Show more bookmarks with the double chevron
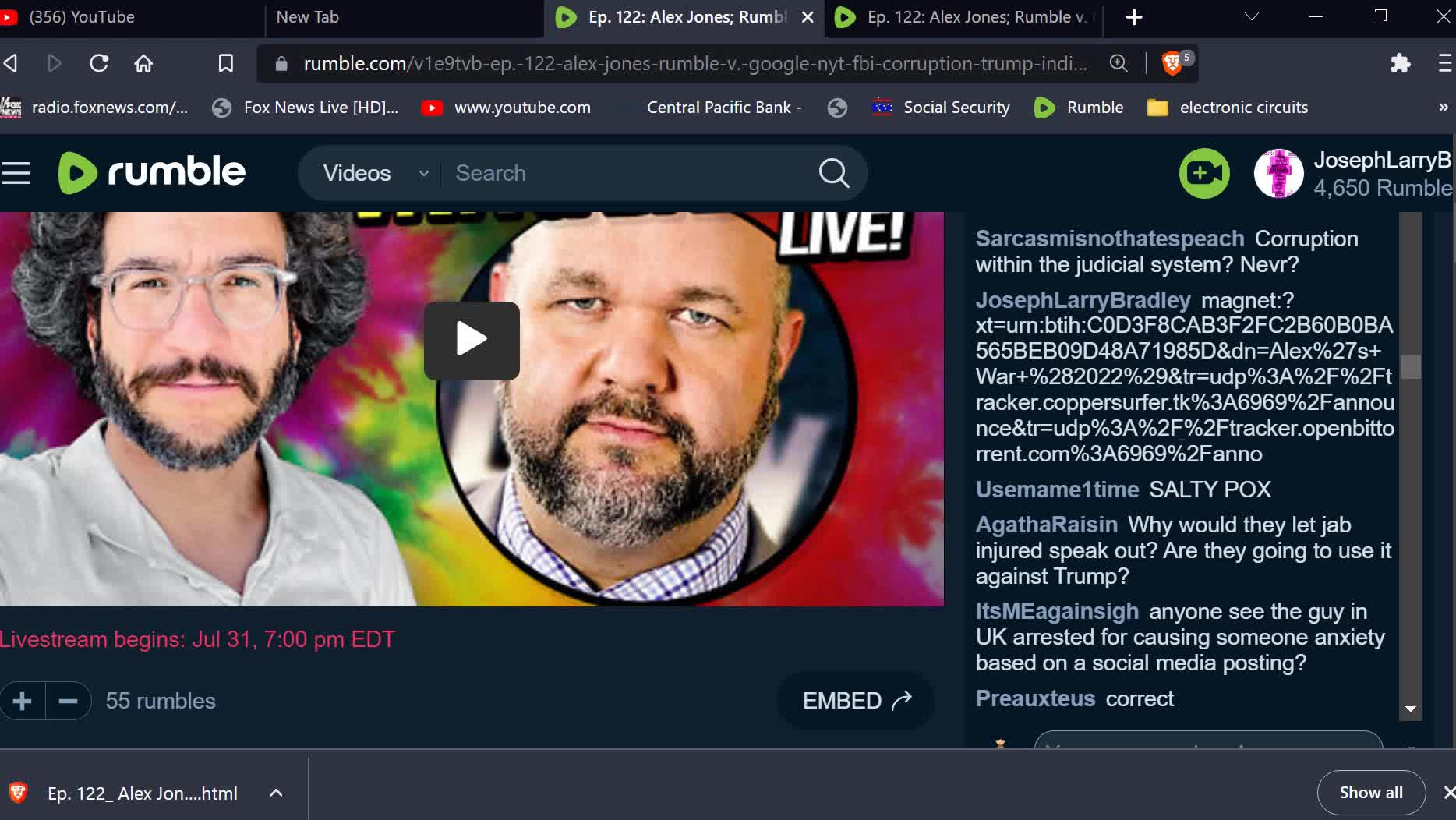Image resolution: width=1456 pixels, height=820 pixels. click(x=1443, y=108)
